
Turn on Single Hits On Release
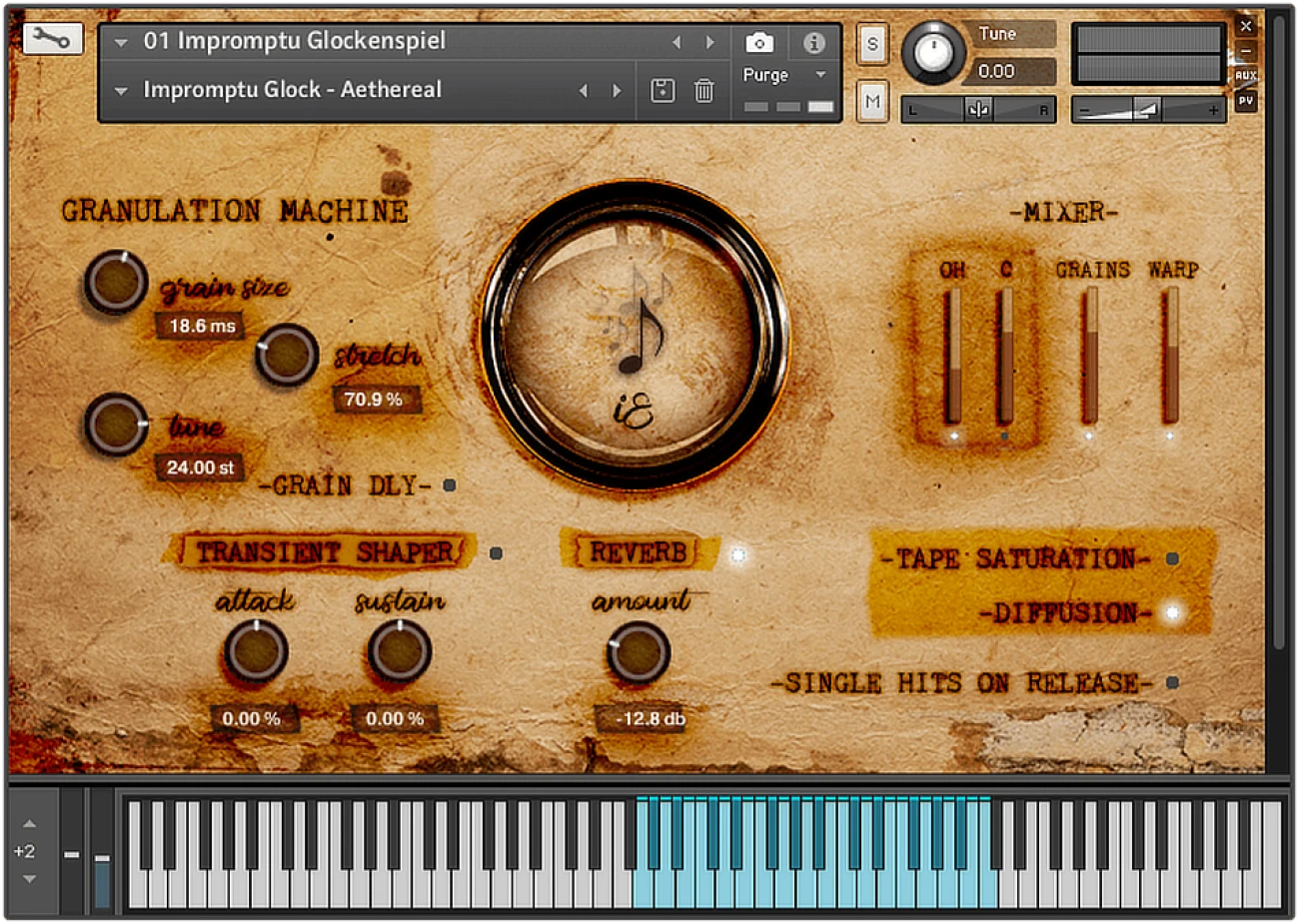tap(1172, 683)
